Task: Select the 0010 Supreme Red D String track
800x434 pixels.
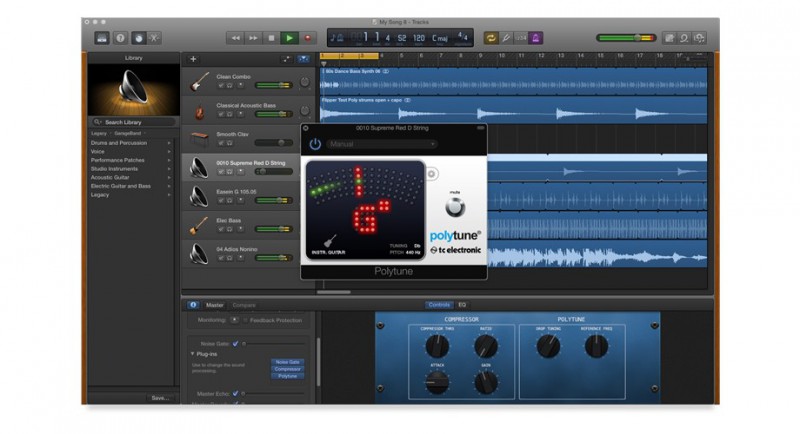Action: (241, 167)
